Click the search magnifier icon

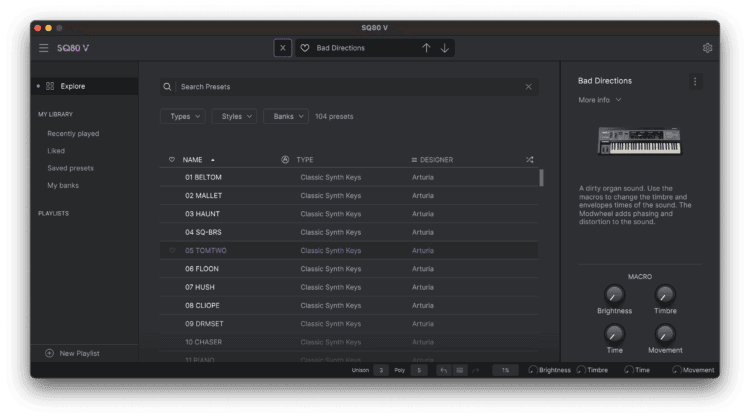click(167, 87)
